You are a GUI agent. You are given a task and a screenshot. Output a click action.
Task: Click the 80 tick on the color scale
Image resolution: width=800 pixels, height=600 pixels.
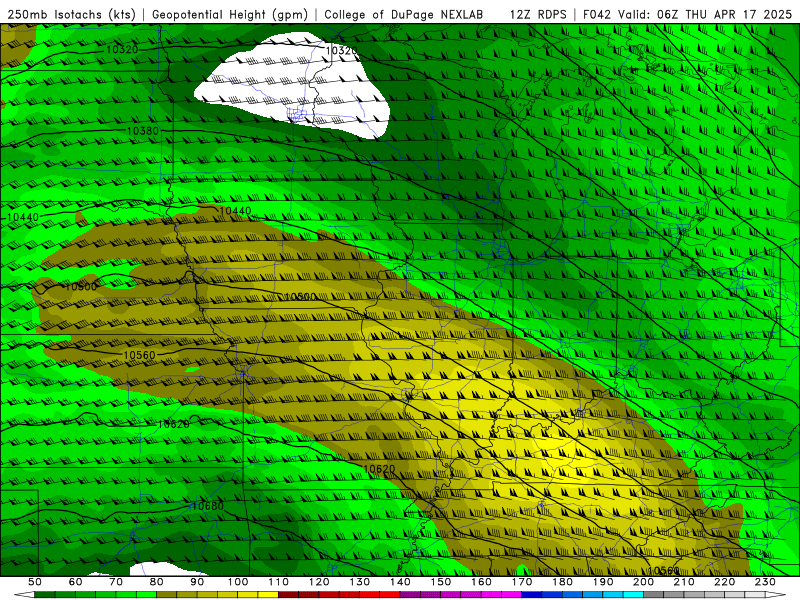coord(157,582)
